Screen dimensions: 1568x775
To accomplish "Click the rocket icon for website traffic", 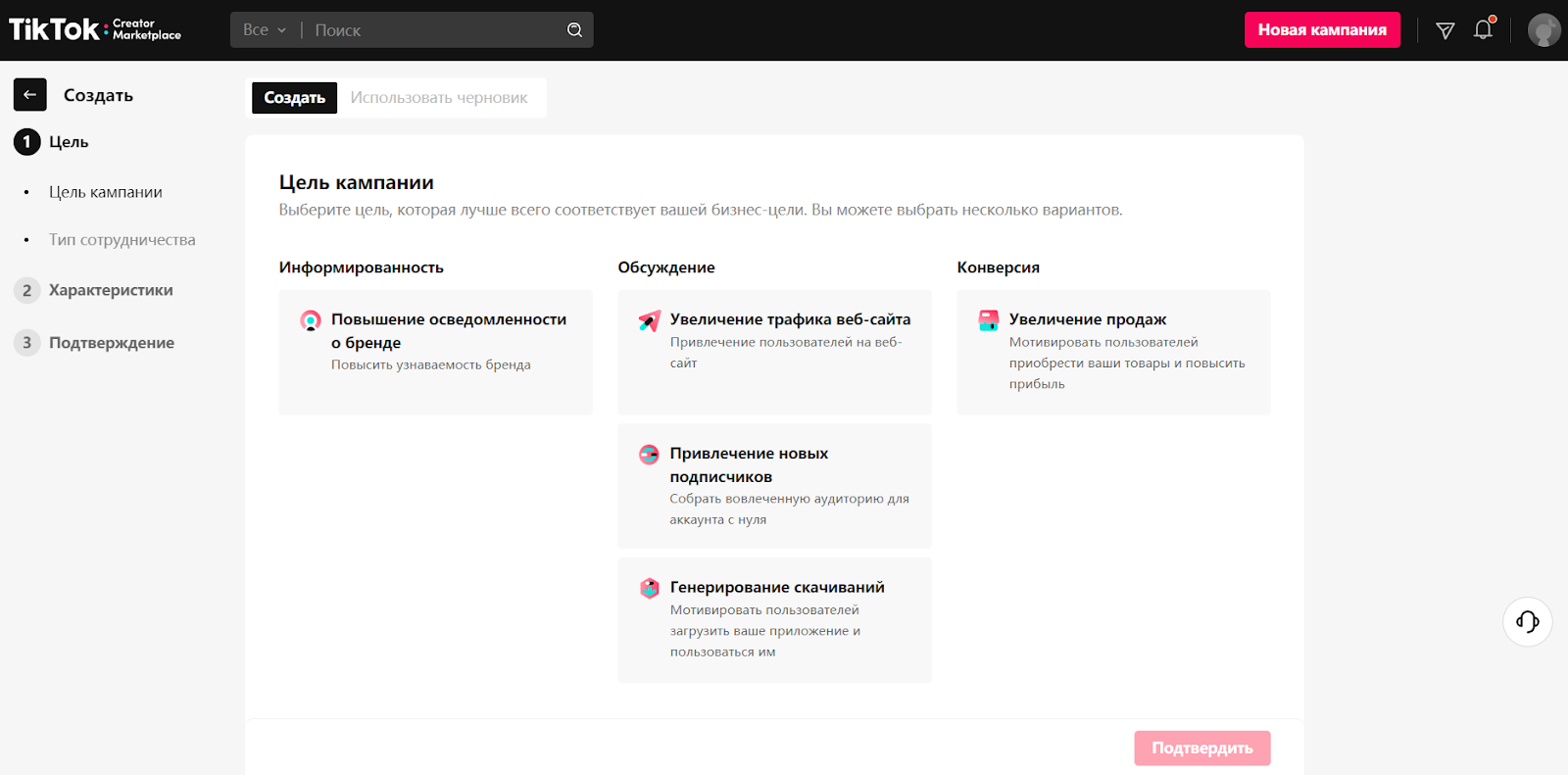I will (649, 320).
